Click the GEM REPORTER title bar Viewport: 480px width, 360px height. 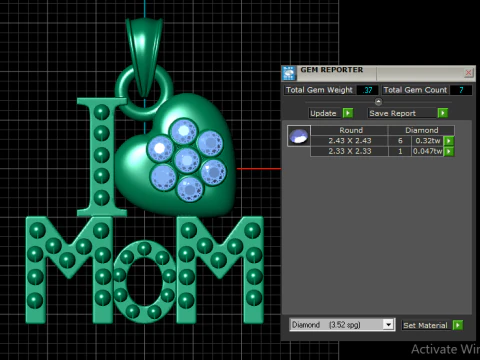pos(378,73)
